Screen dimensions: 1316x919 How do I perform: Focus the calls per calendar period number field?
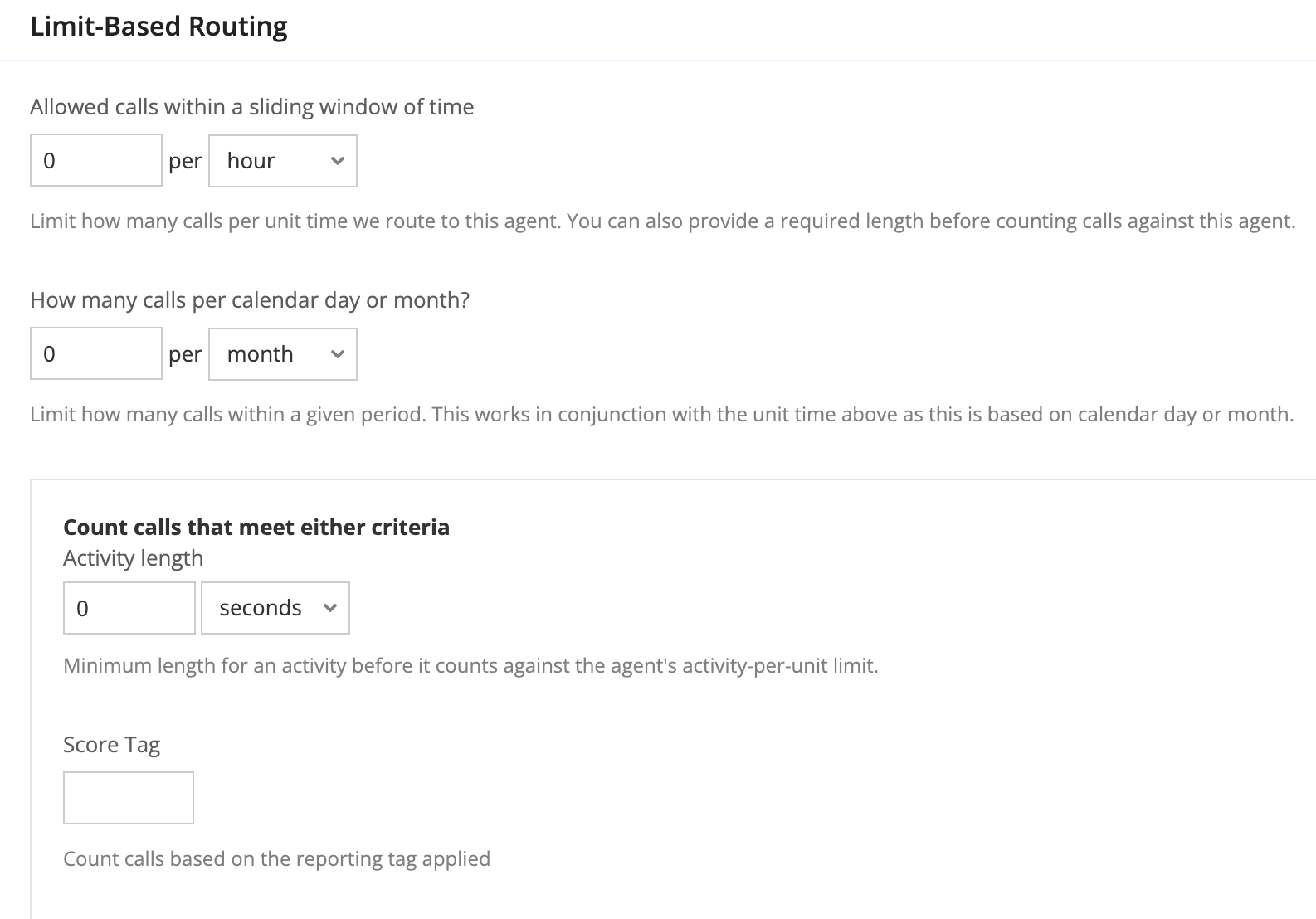click(x=96, y=353)
